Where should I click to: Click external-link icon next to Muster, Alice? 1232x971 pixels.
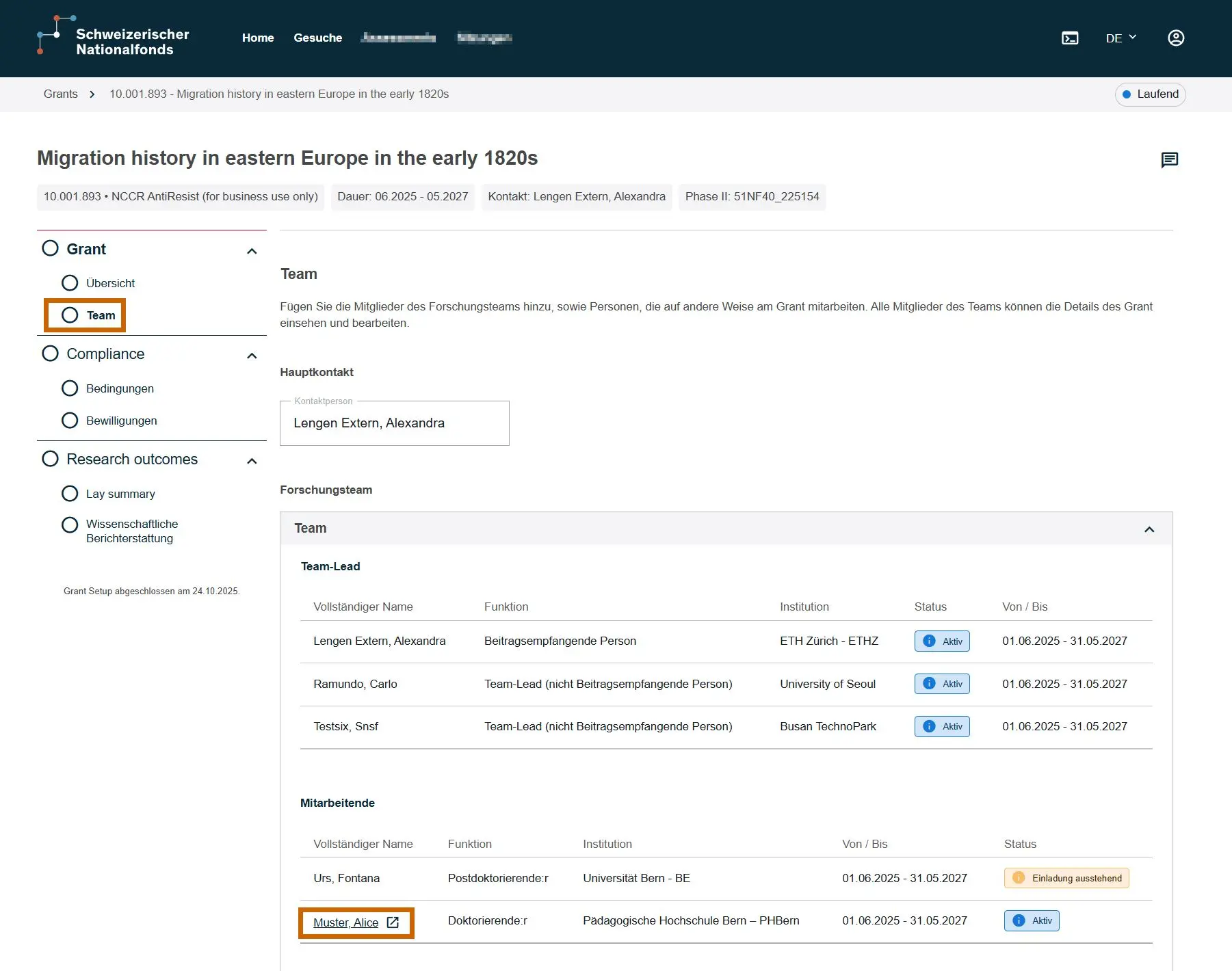pos(393,922)
